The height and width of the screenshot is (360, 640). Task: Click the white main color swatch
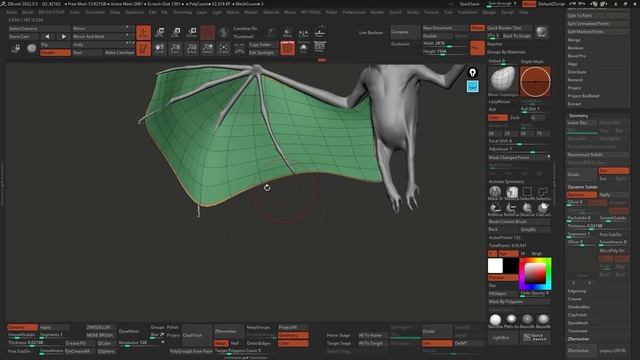pos(495,266)
